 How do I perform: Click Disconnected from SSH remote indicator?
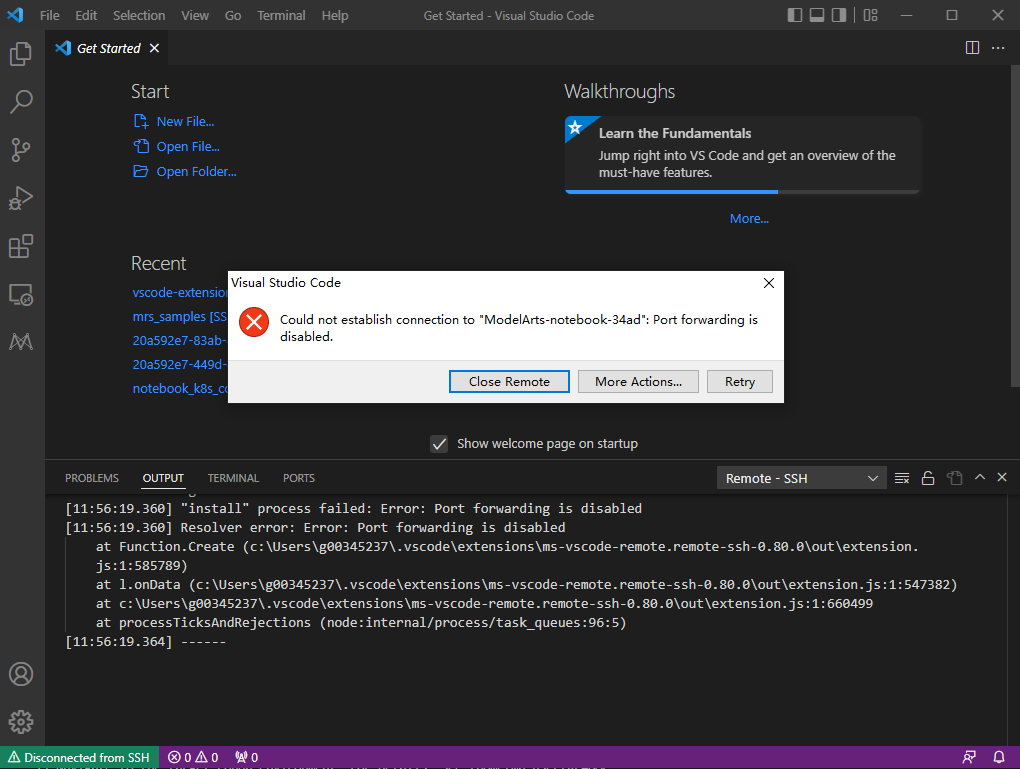(79, 757)
